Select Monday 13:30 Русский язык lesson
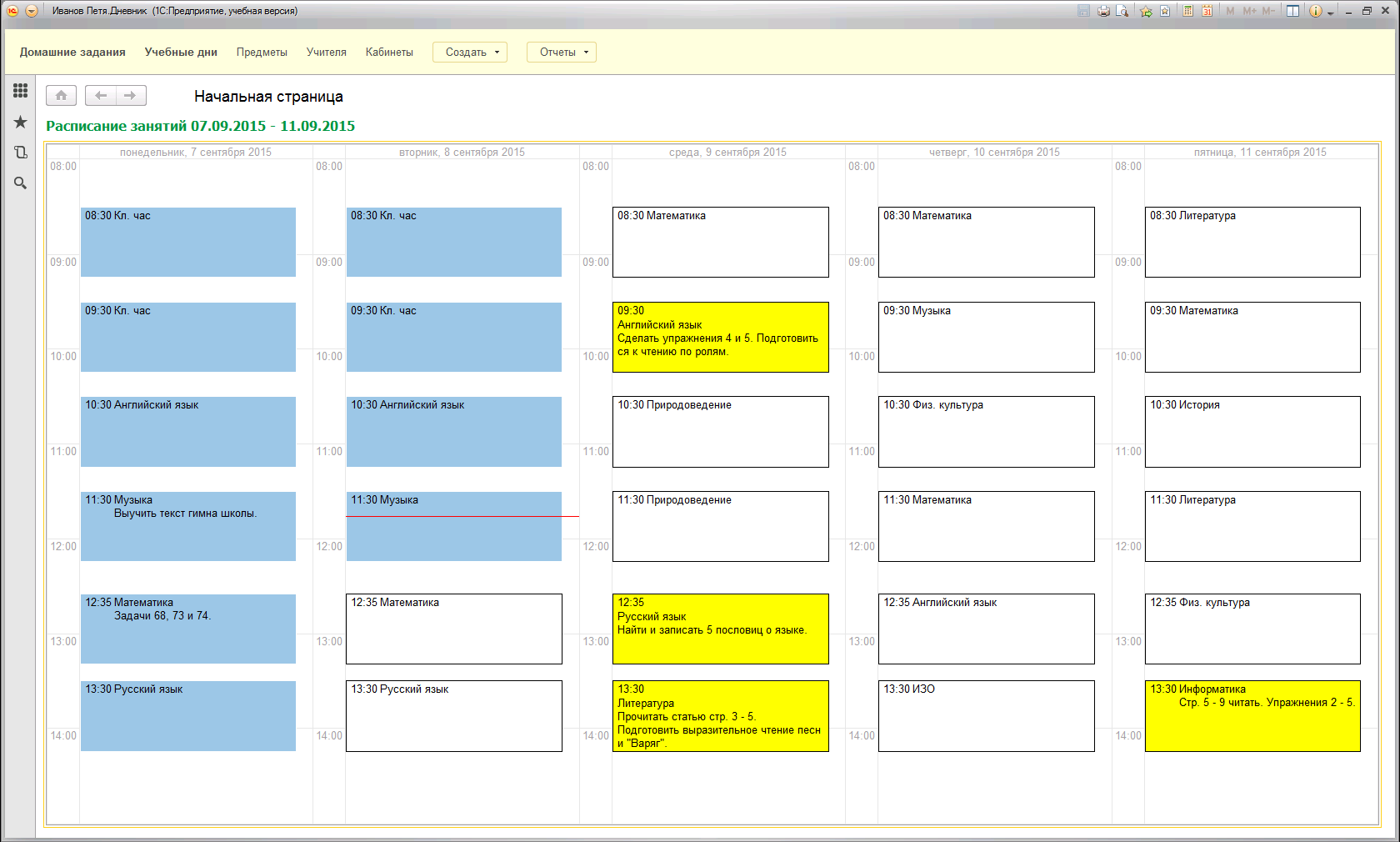Viewport: 1400px width, 842px height. click(x=188, y=716)
